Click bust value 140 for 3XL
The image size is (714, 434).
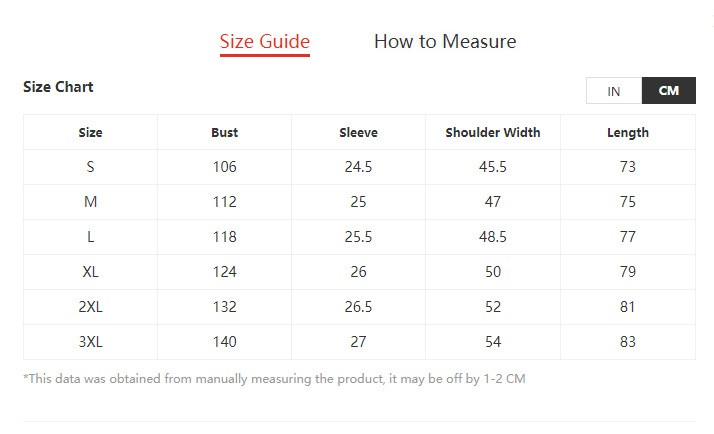[224, 342]
